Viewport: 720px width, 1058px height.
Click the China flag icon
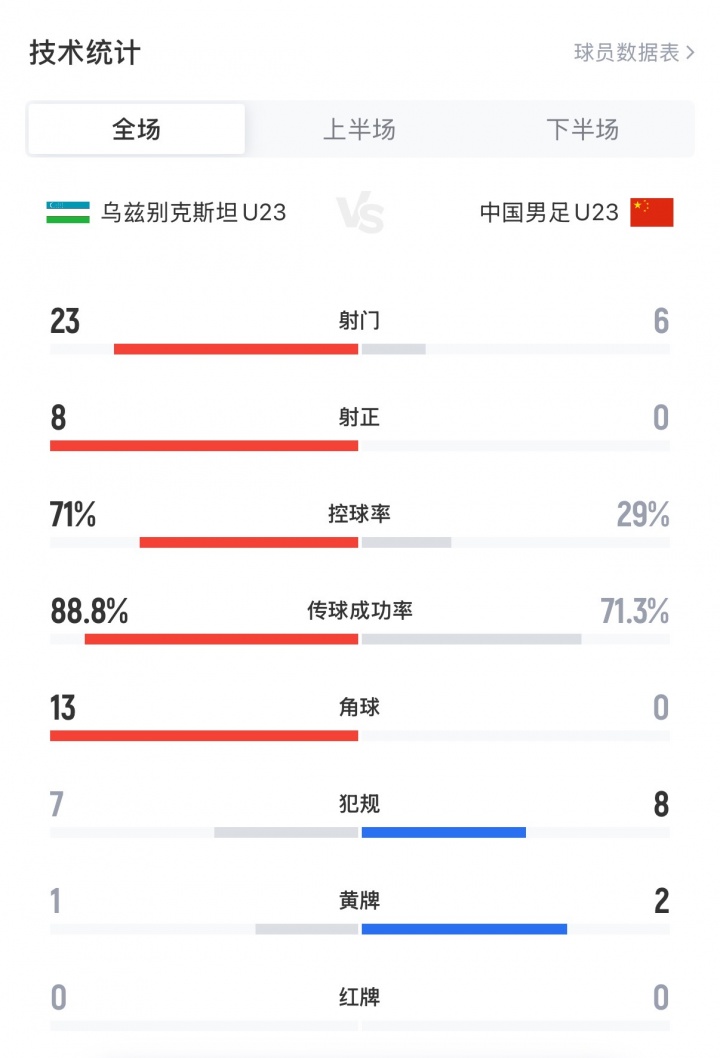tap(651, 212)
